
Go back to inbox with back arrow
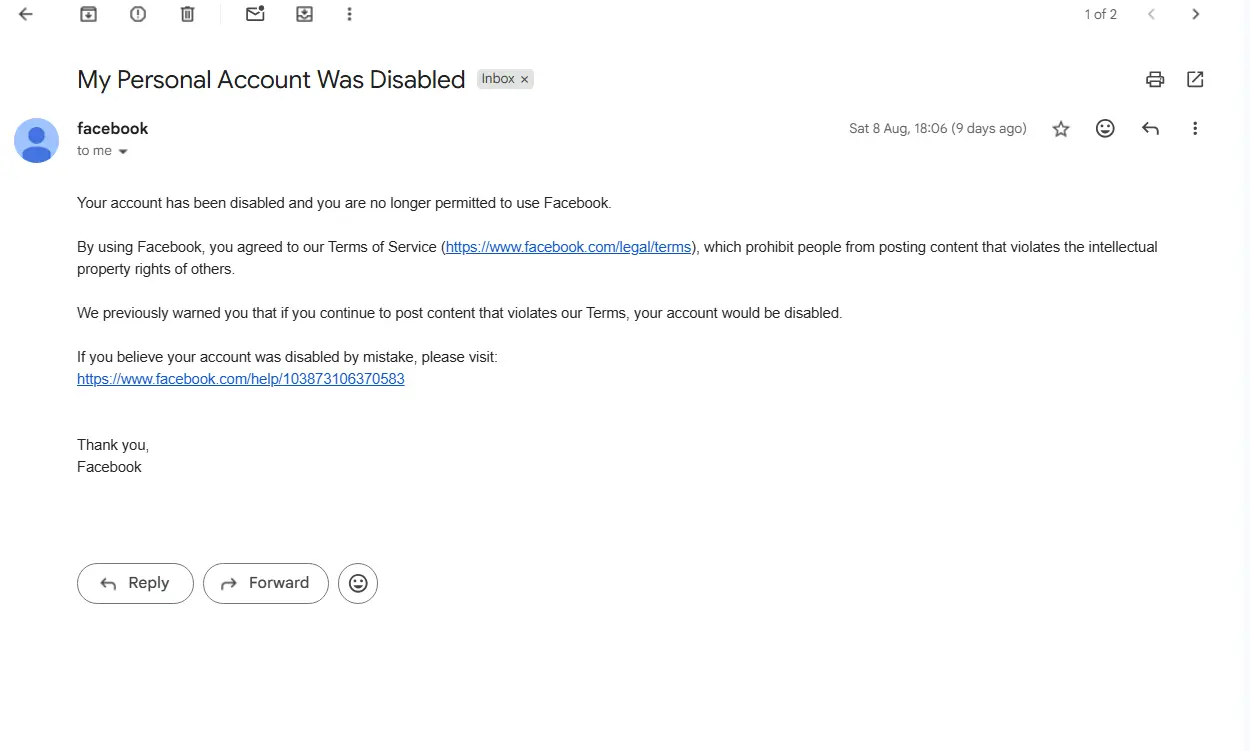(26, 14)
